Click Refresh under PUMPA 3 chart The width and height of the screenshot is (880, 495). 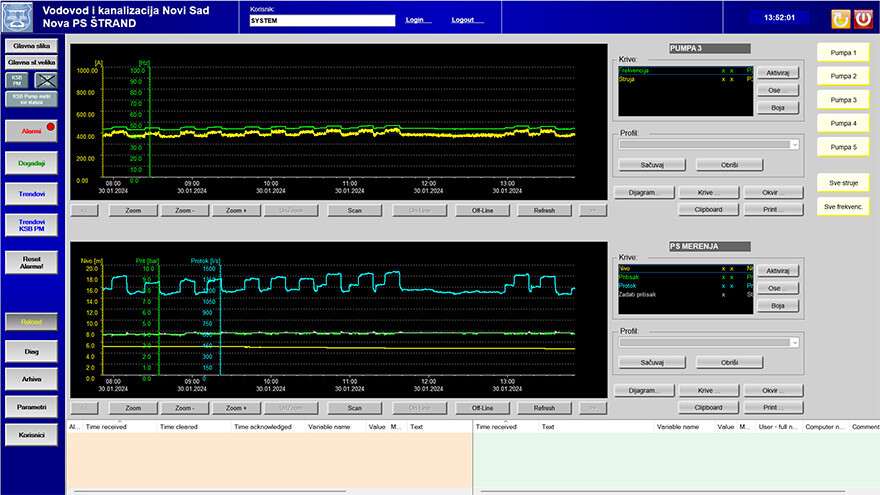(x=544, y=210)
